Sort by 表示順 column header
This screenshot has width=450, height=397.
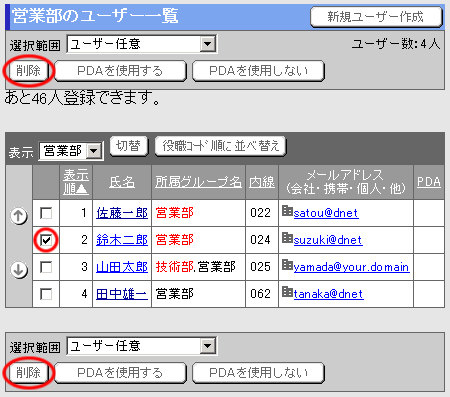click(76, 182)
